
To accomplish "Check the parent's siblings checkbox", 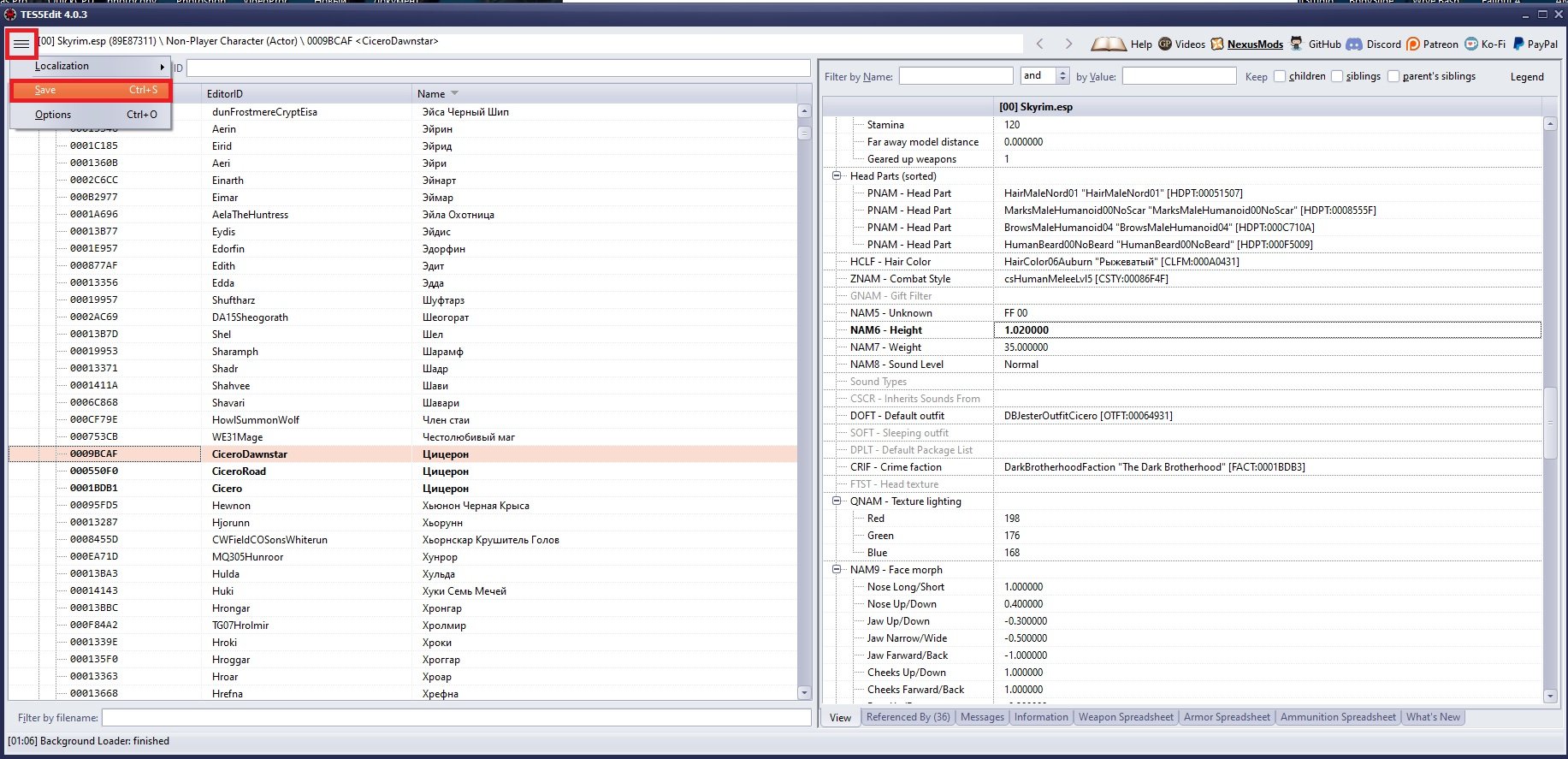I will (1393, 76).
